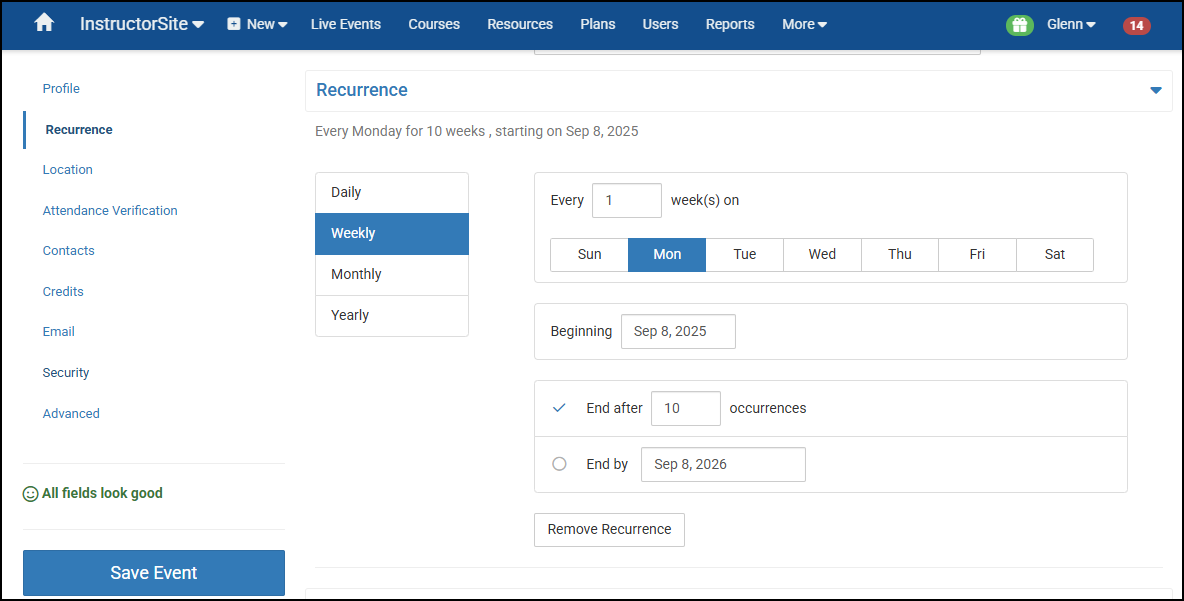Toggle the Mon day button
Image resolution: width=1184 pixels, height=601 pixels.
pyautogui.click(x=668, y=255)
